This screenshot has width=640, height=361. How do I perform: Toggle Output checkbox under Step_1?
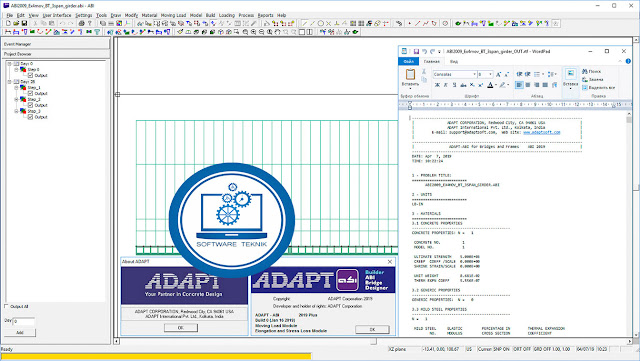30,94
